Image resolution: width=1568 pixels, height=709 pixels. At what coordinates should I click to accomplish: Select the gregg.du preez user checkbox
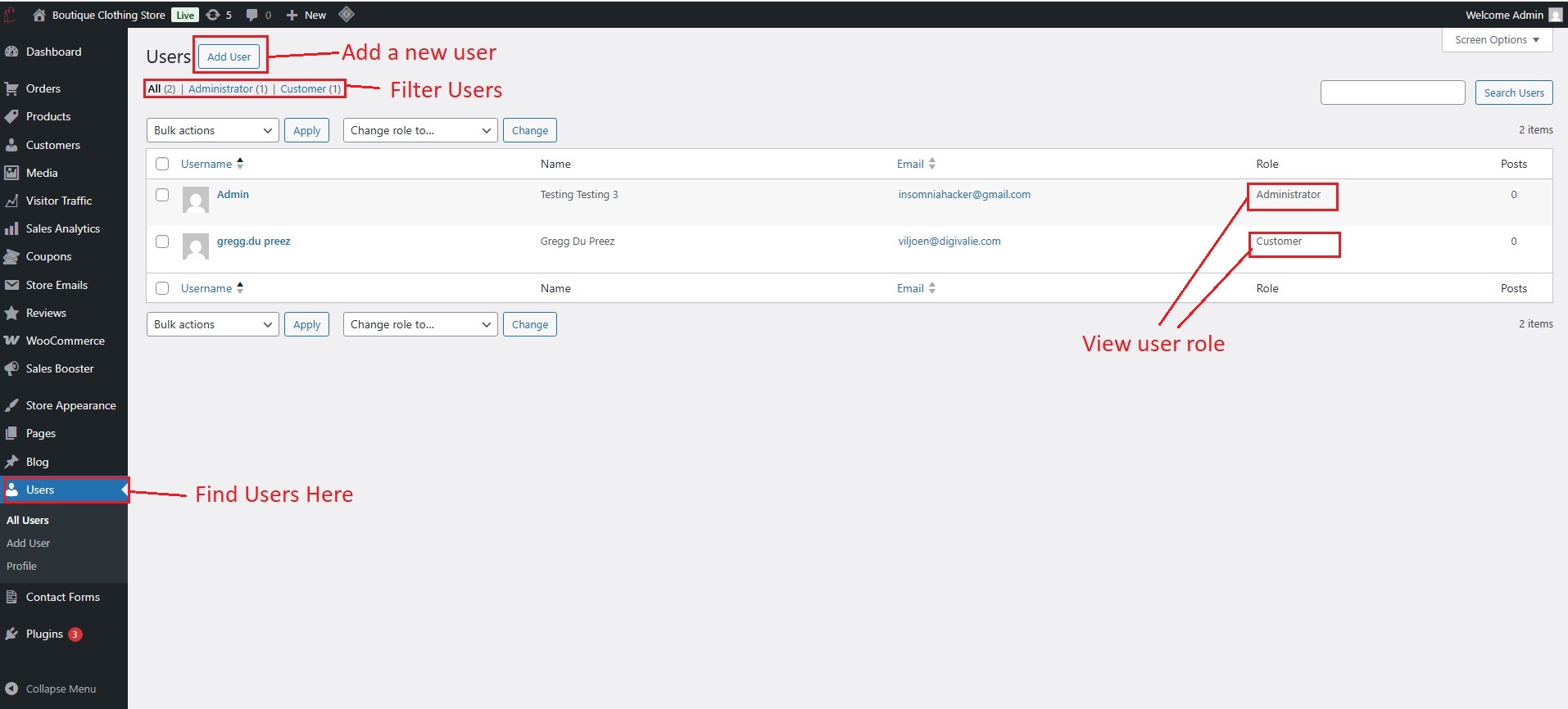pyautogui.click(x=162, y=242)
